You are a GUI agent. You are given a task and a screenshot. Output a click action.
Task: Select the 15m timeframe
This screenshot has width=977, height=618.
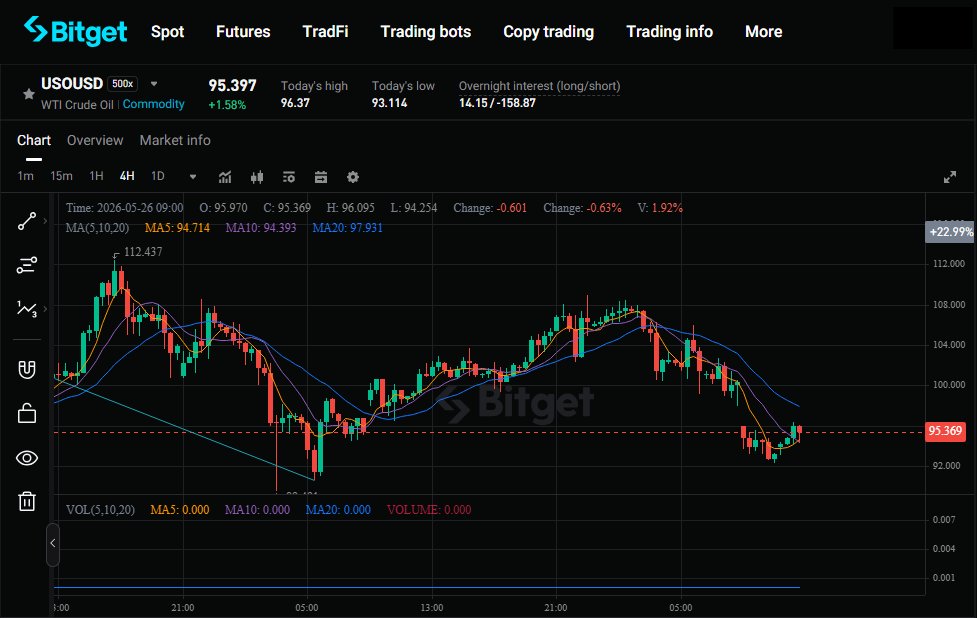[61, 176]
